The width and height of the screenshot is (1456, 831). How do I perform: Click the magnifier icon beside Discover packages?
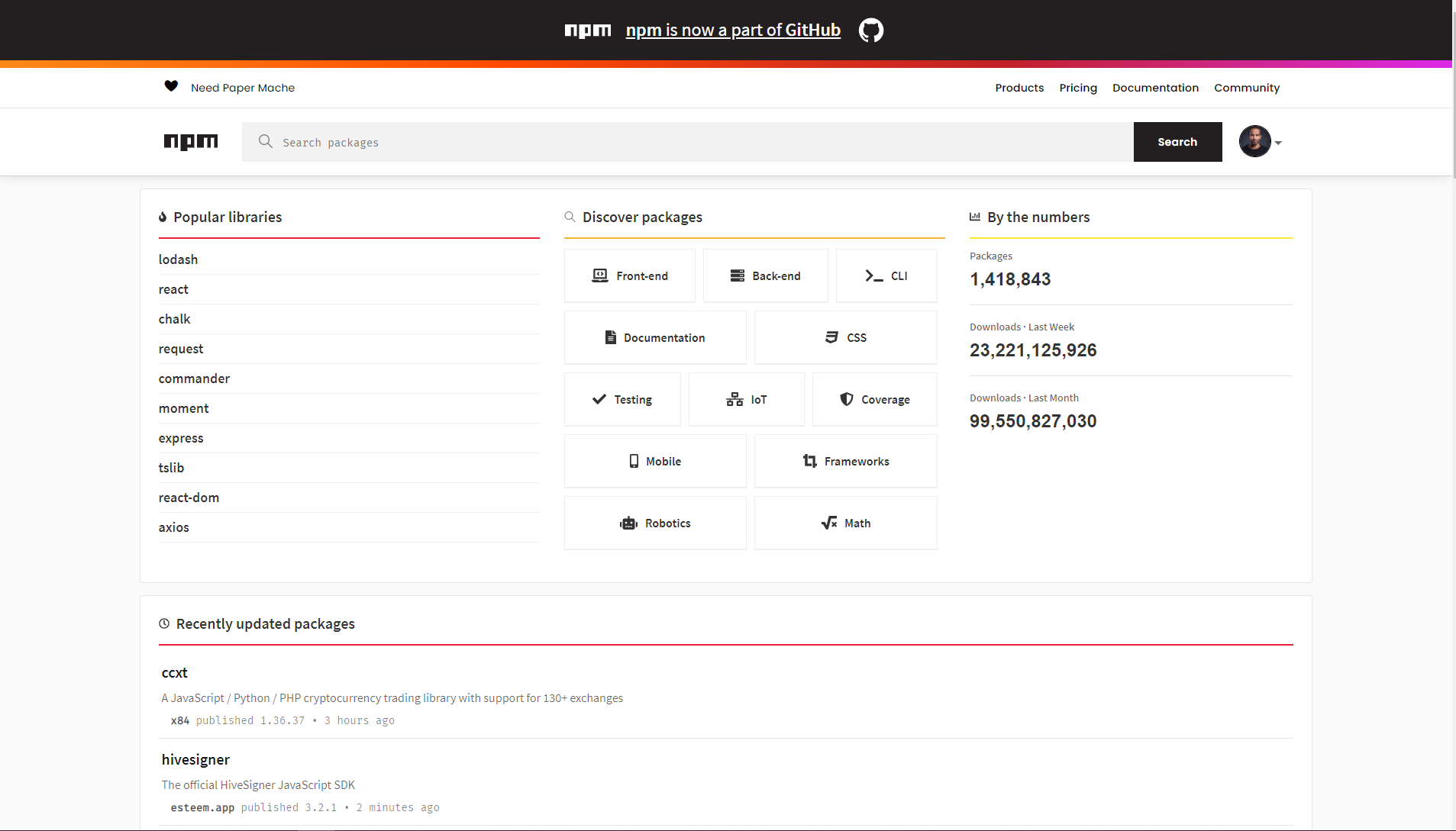click(x=570, y=217)
